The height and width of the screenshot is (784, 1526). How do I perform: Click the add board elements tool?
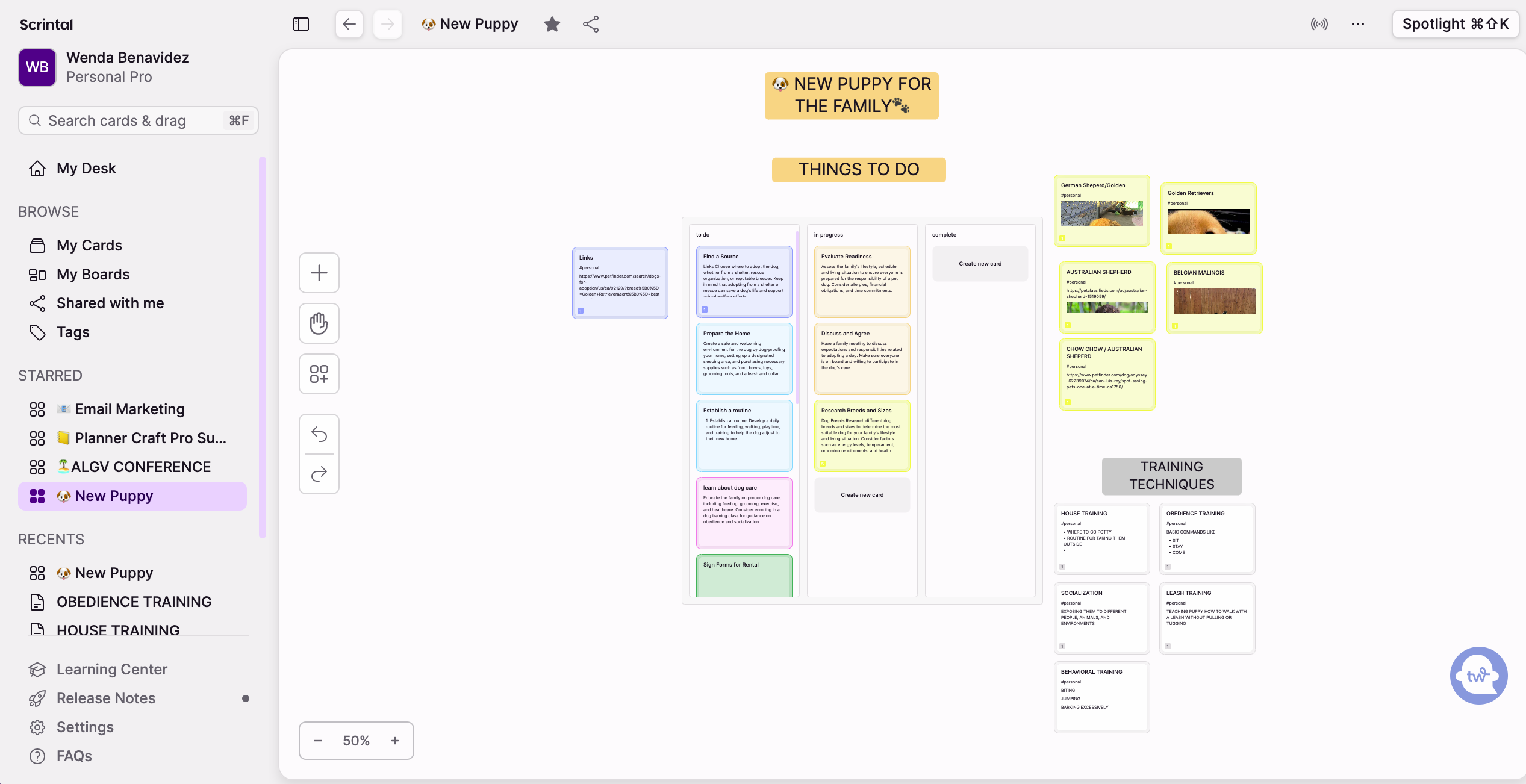click(319, 374)
